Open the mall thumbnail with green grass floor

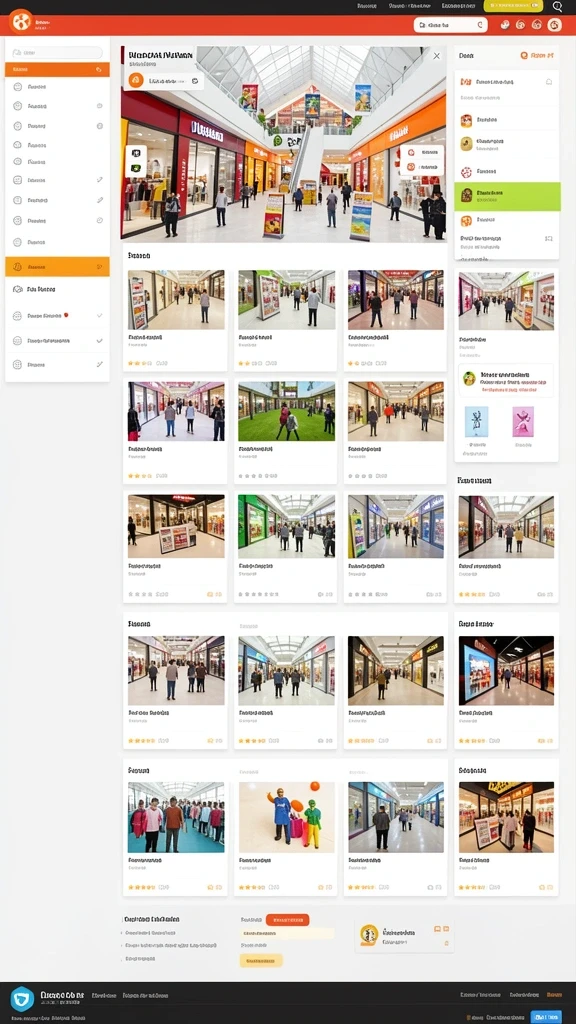[x=286, y=411]
